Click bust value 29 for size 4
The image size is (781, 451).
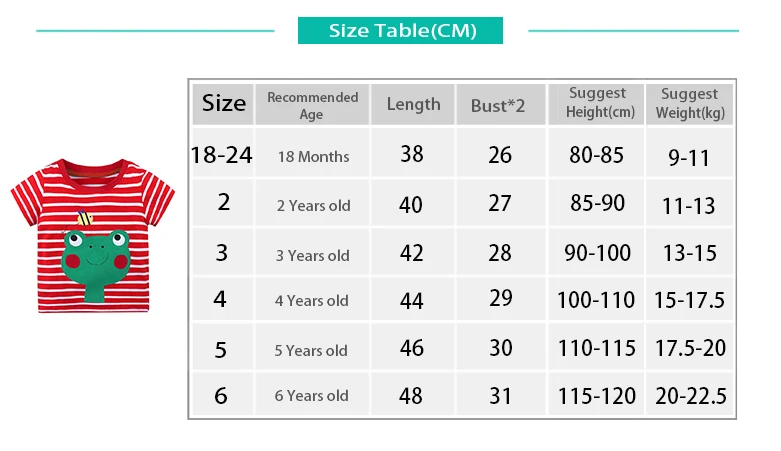[501, 299]
